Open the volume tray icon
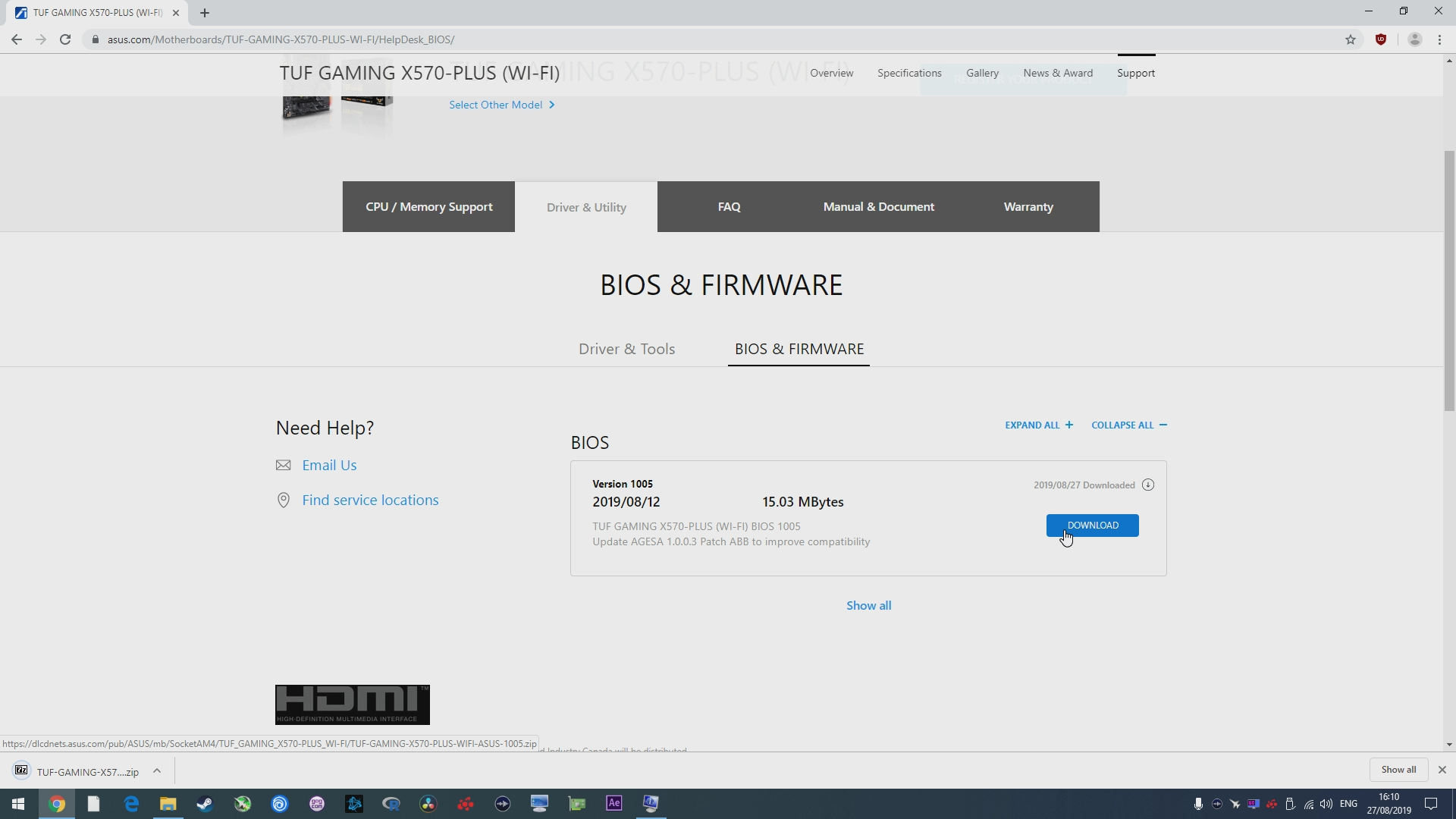The width and height of the screenshot is (1456, 819). [1326, 804]
